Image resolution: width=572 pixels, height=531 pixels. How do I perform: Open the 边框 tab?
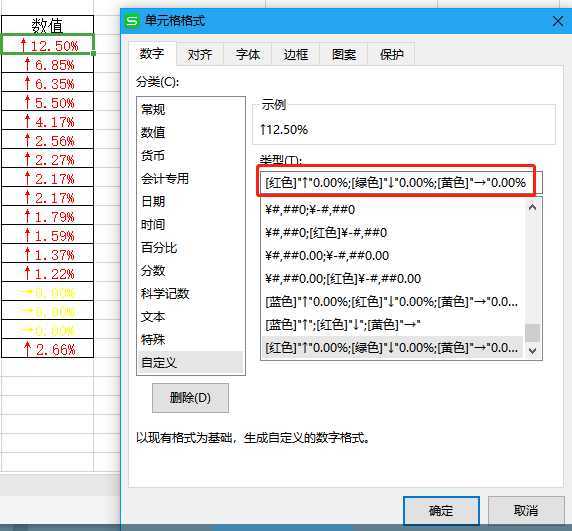click(x=295, y=55)
